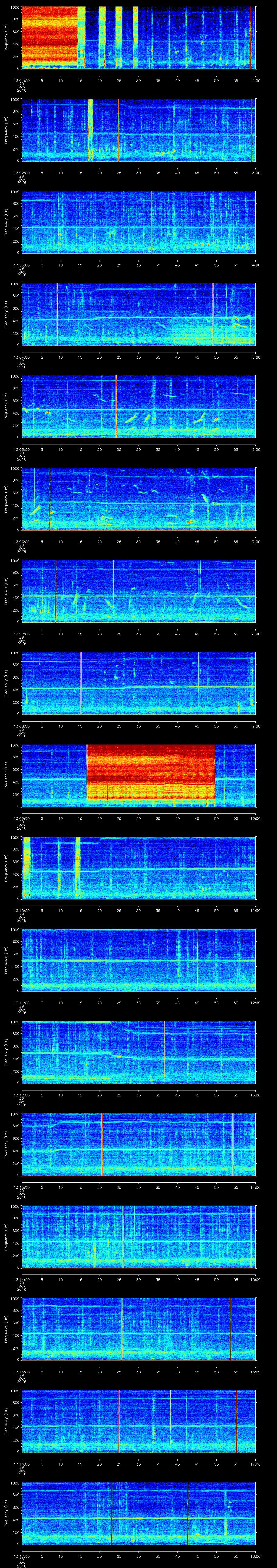
Task: Select the spectrogram panel starting at 13:15:00
Action: (x=138, y=1329)
